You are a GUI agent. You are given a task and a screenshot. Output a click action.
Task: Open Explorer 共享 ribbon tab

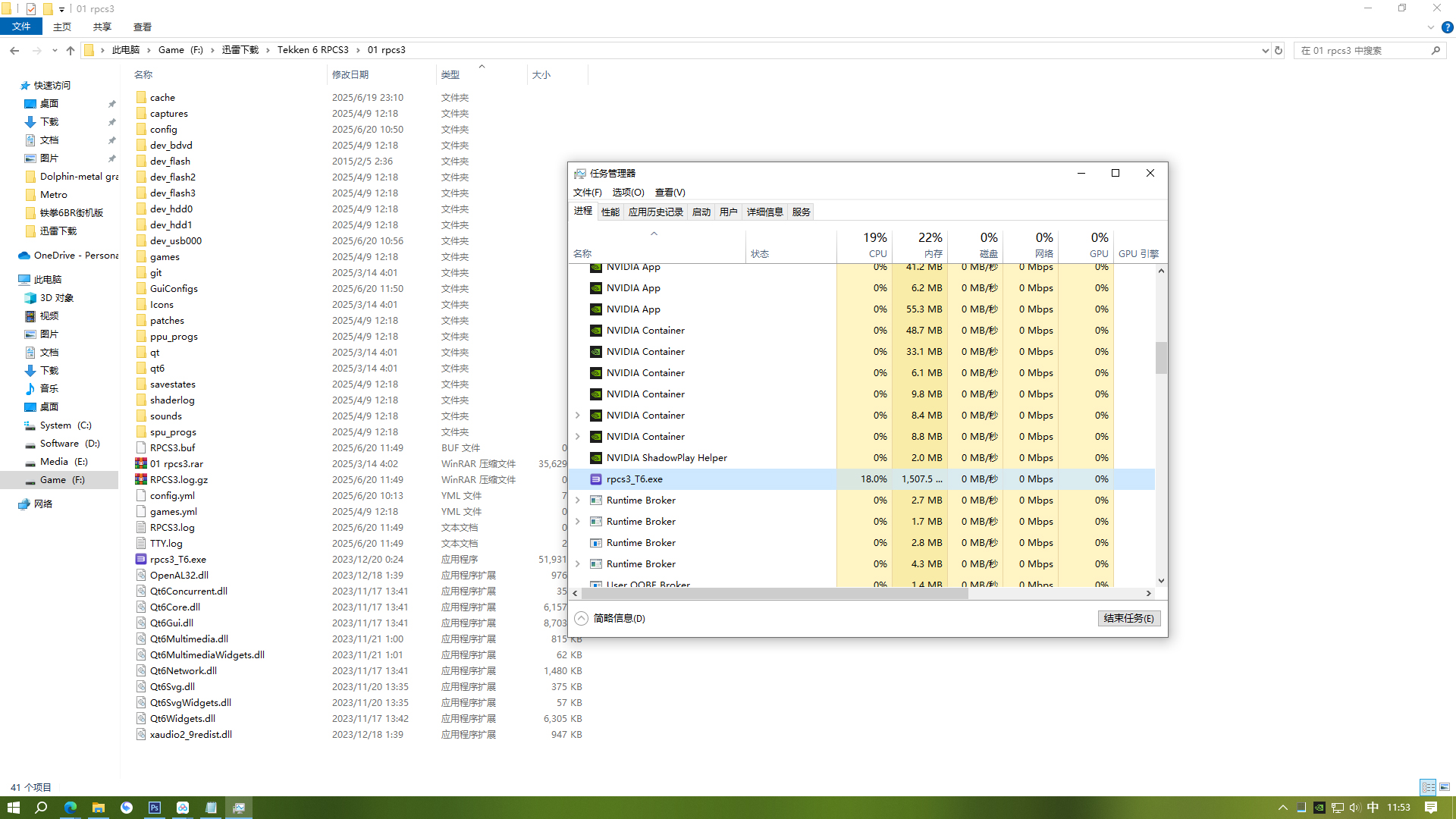pyautogui.click(x=102, y=27)
